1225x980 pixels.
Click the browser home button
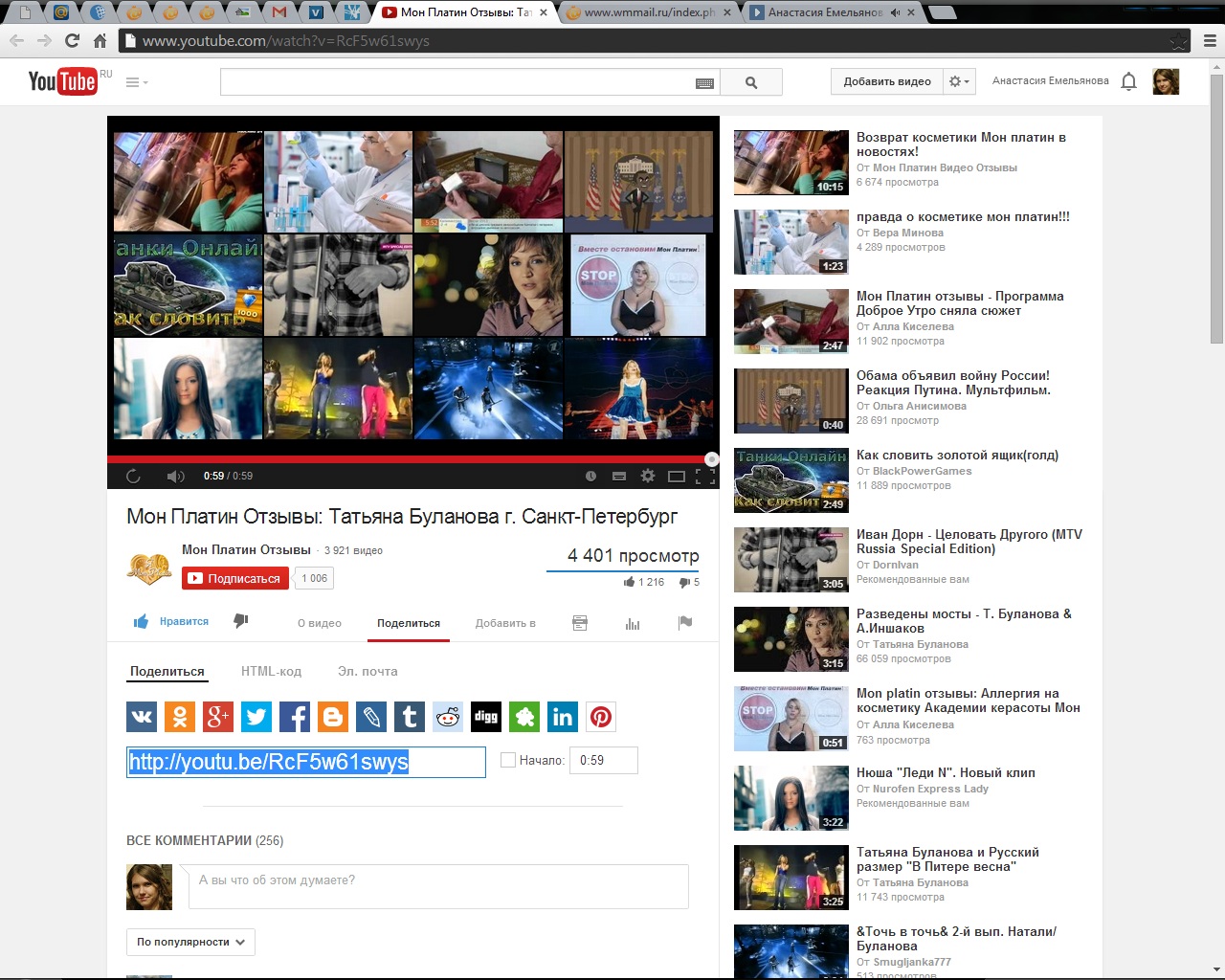[x=100, y=40]
